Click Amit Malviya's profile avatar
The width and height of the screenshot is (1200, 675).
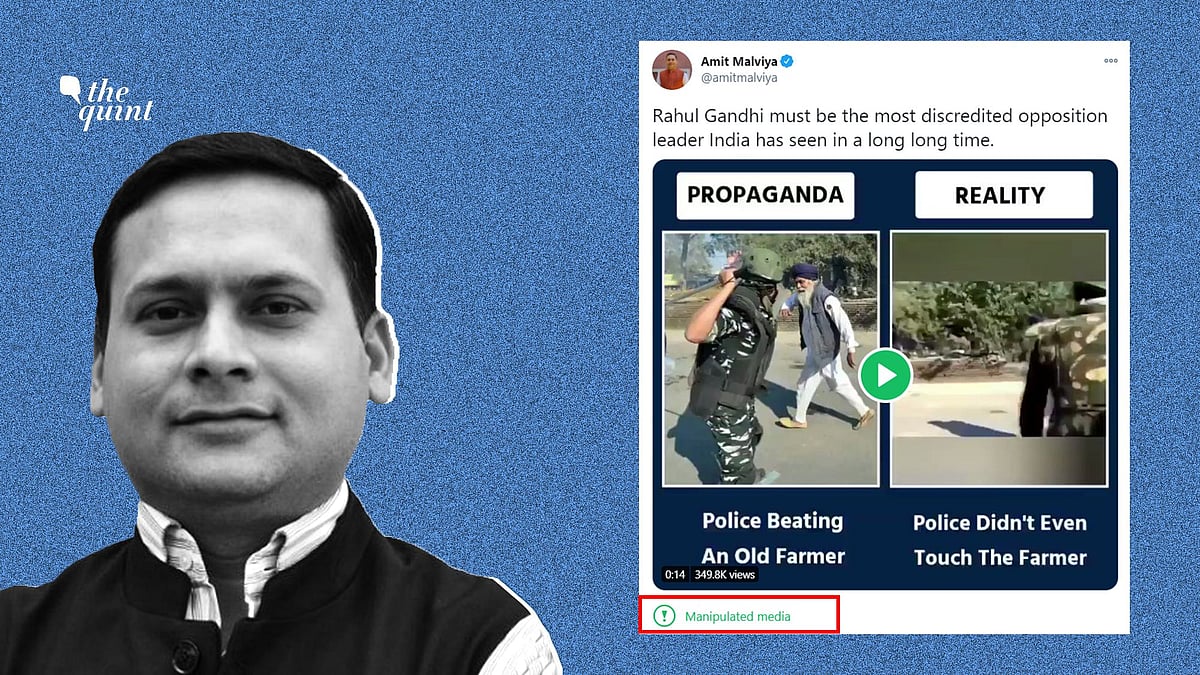(x=672, y=70)
